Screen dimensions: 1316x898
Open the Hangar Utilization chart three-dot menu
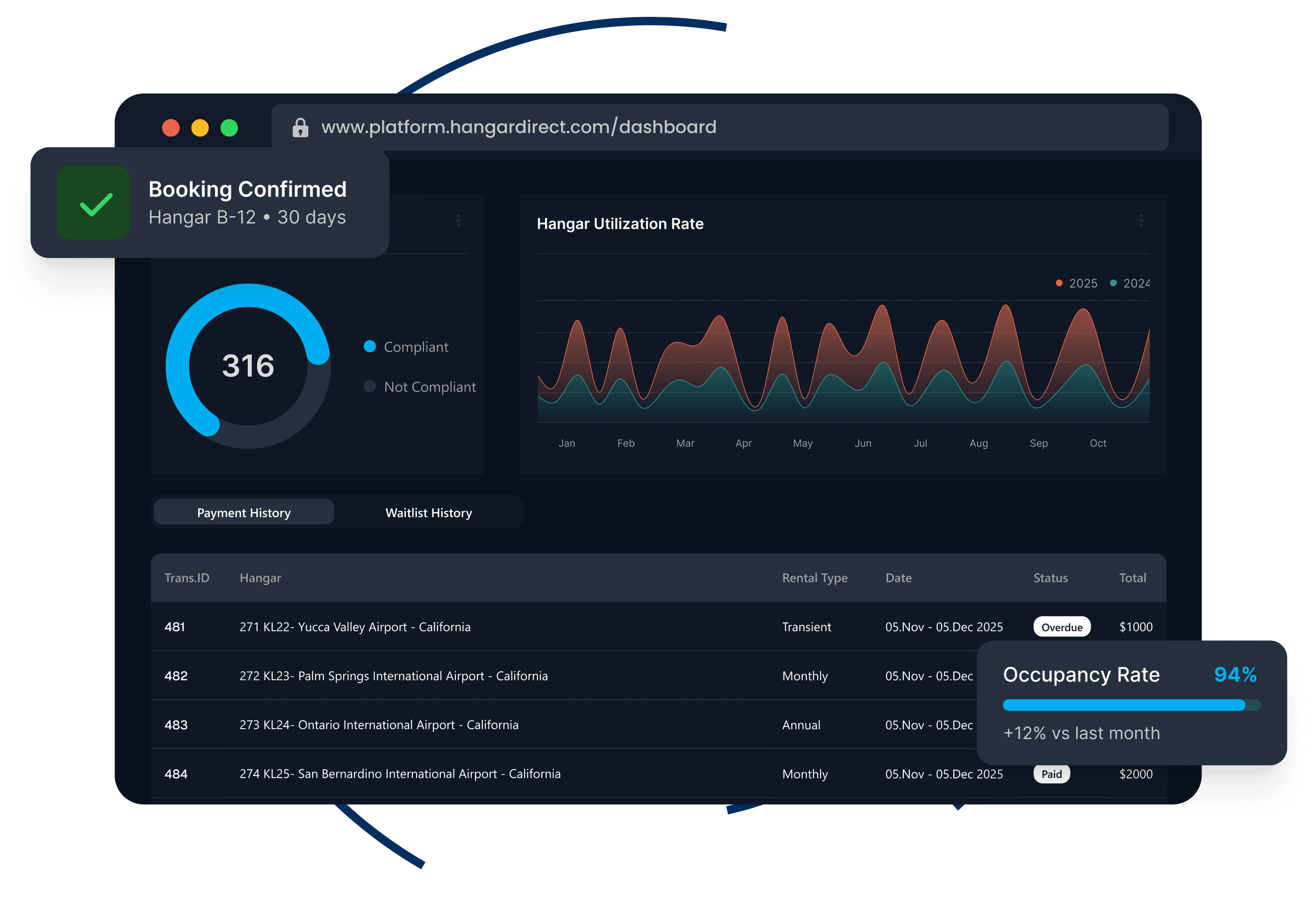pos(1141,222)
